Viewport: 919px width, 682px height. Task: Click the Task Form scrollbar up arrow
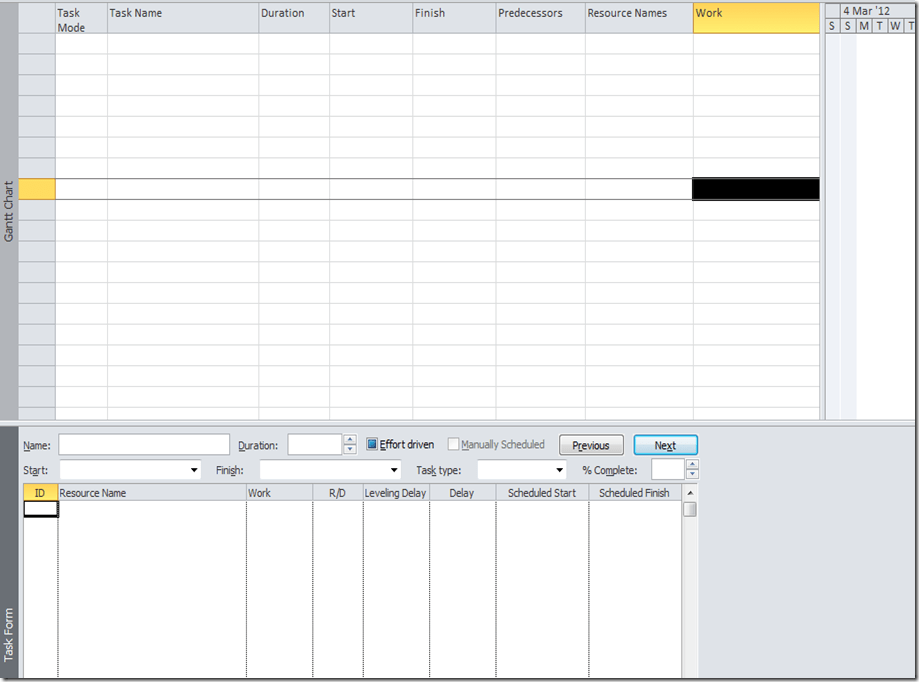pyautogui.click(x=690, y=493)
